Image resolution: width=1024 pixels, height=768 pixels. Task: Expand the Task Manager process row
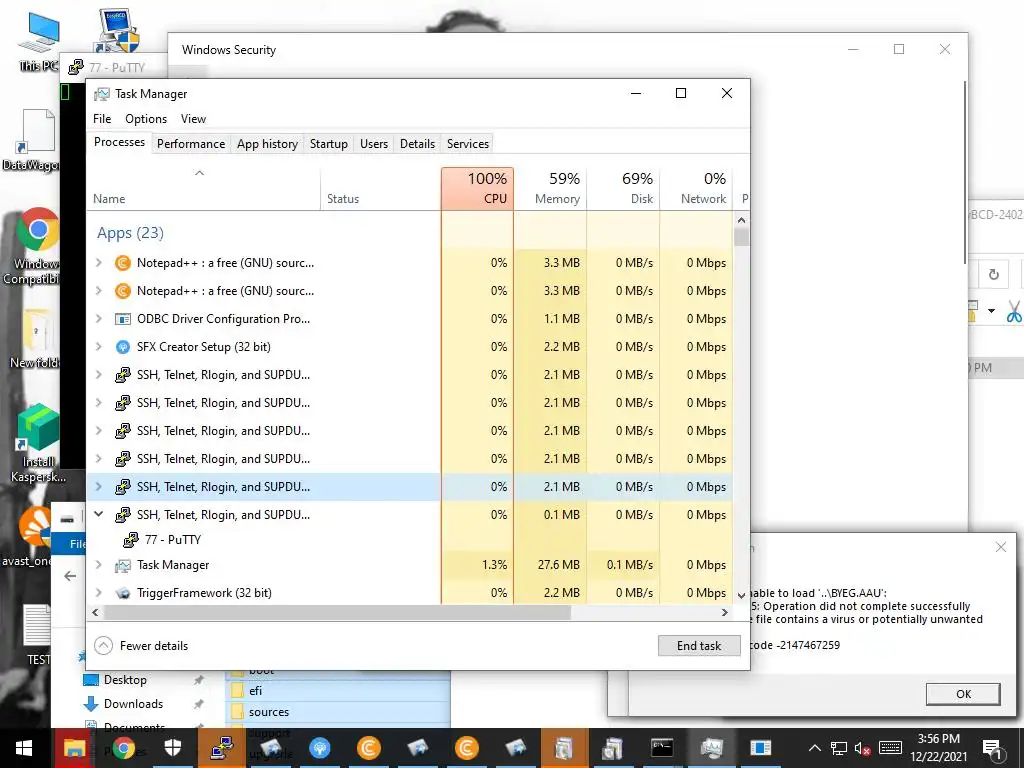tap(99, 565)
